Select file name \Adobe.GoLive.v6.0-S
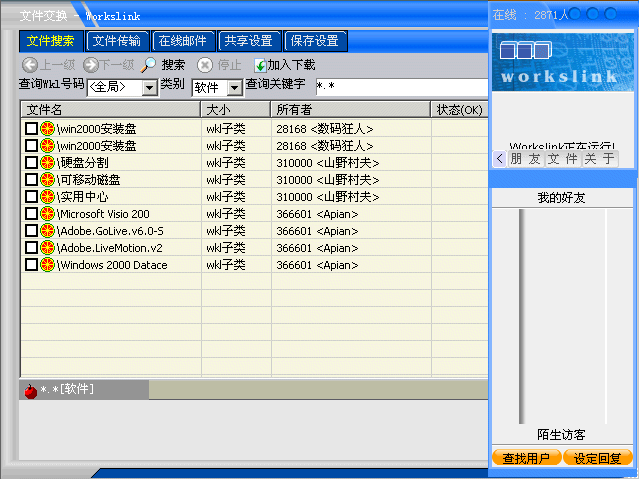 [110, 231]
